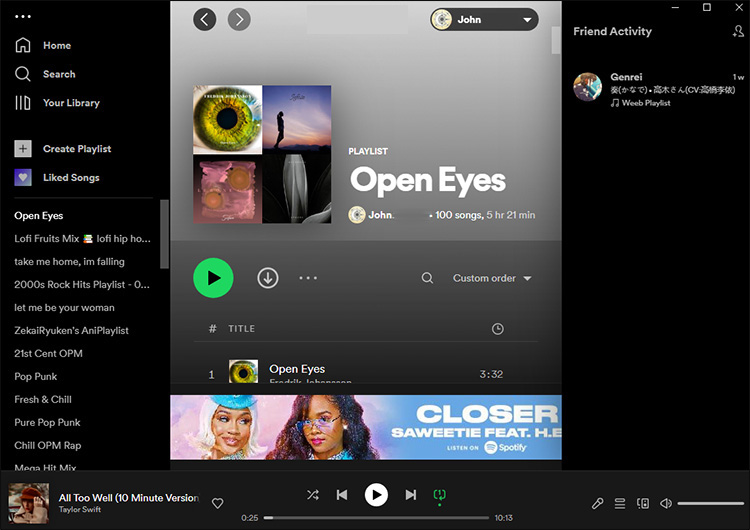Viewport: 750px width, 530px height.
Task: Open more options for the playlist
Action: click(308, 278)
